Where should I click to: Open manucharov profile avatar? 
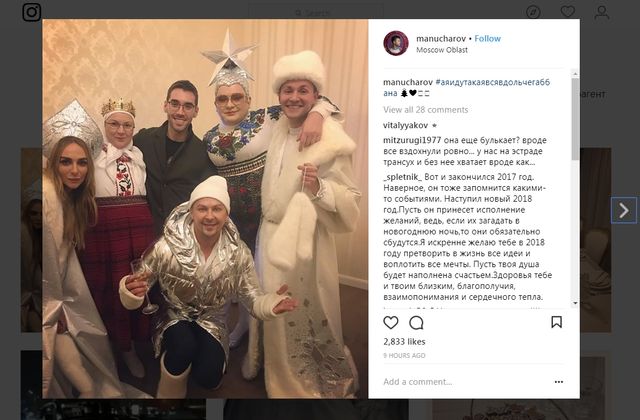click(x=396, y=43)
